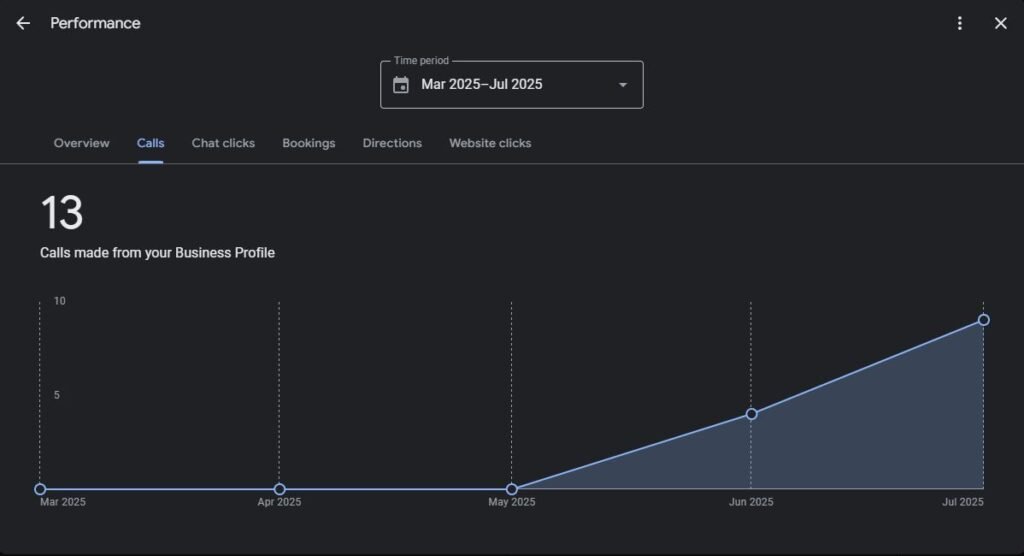
Task: Click the total calls number 13
Action: tap(61, 213)
